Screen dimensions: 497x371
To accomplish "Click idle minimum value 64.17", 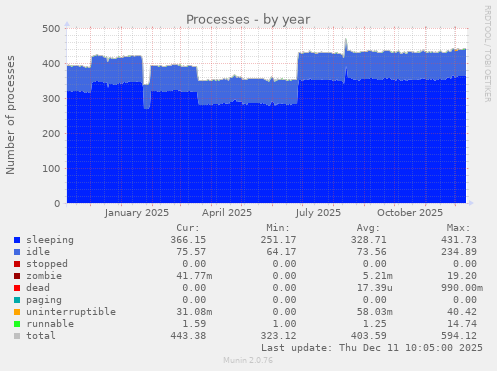I will click(281, 252).
